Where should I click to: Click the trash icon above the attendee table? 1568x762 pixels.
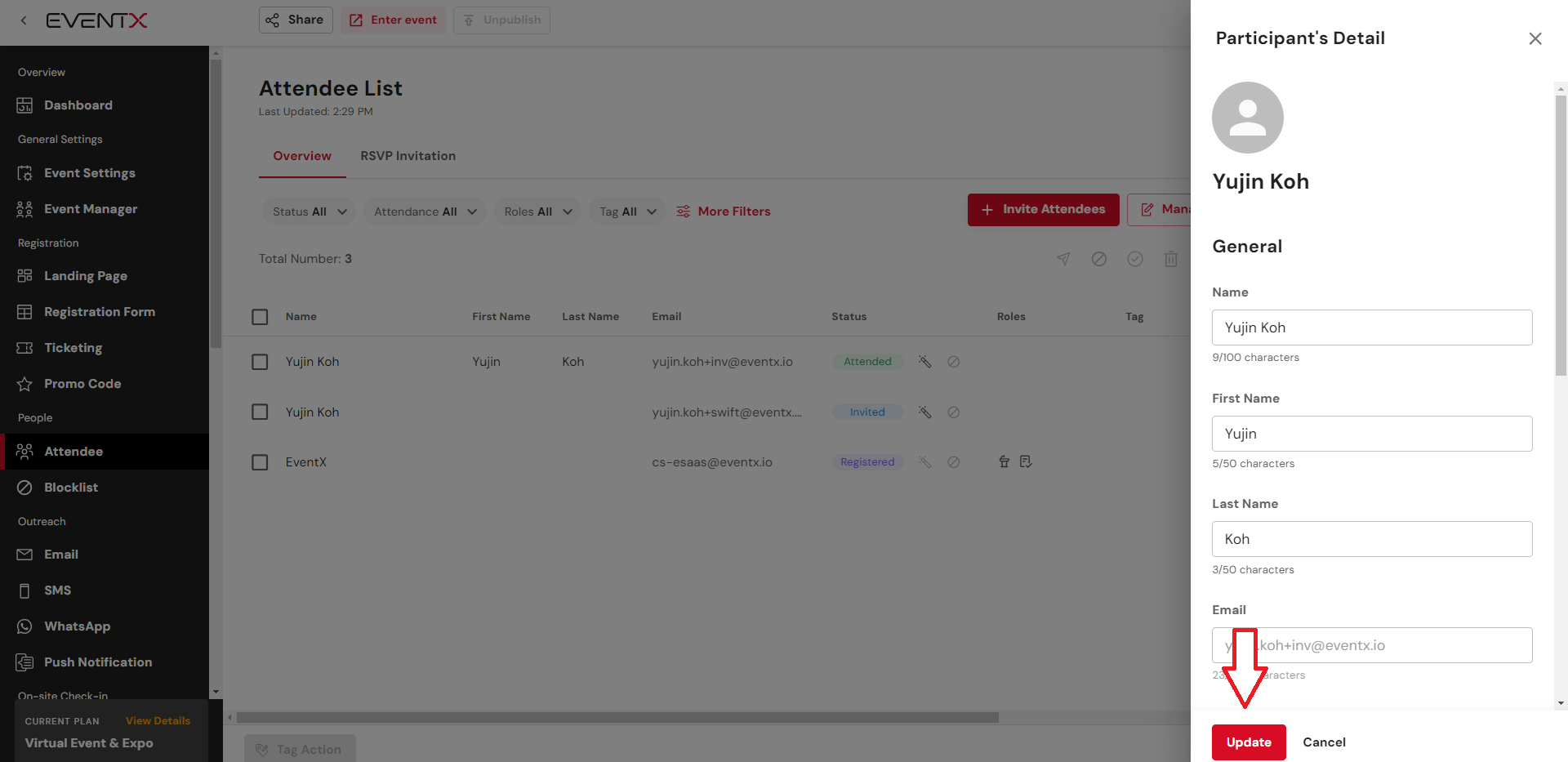[1170, 259]
